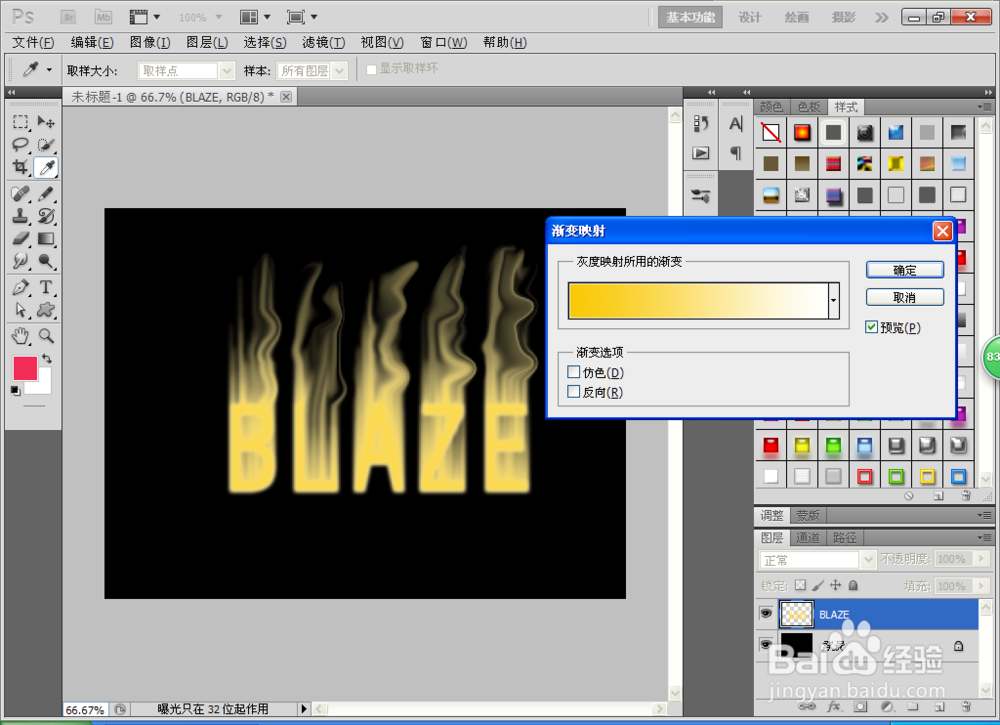Uncheck the Preview (预览) checkbox

[871, 327]
